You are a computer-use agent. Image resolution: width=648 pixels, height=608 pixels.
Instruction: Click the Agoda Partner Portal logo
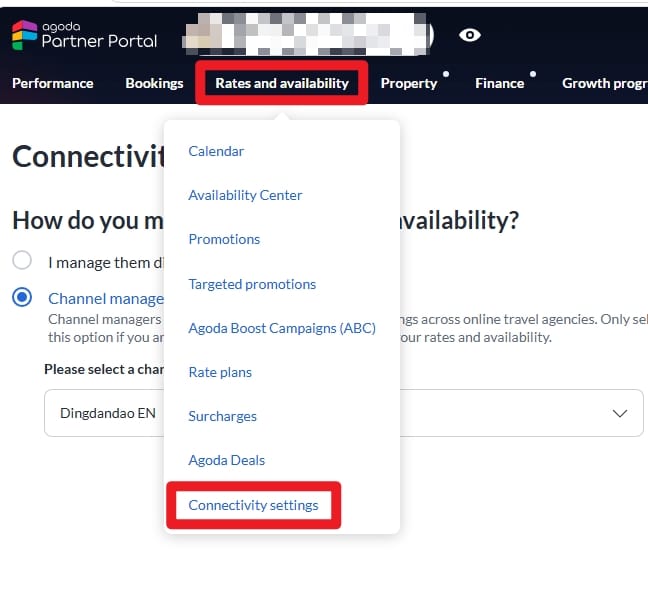click(85, 36)
